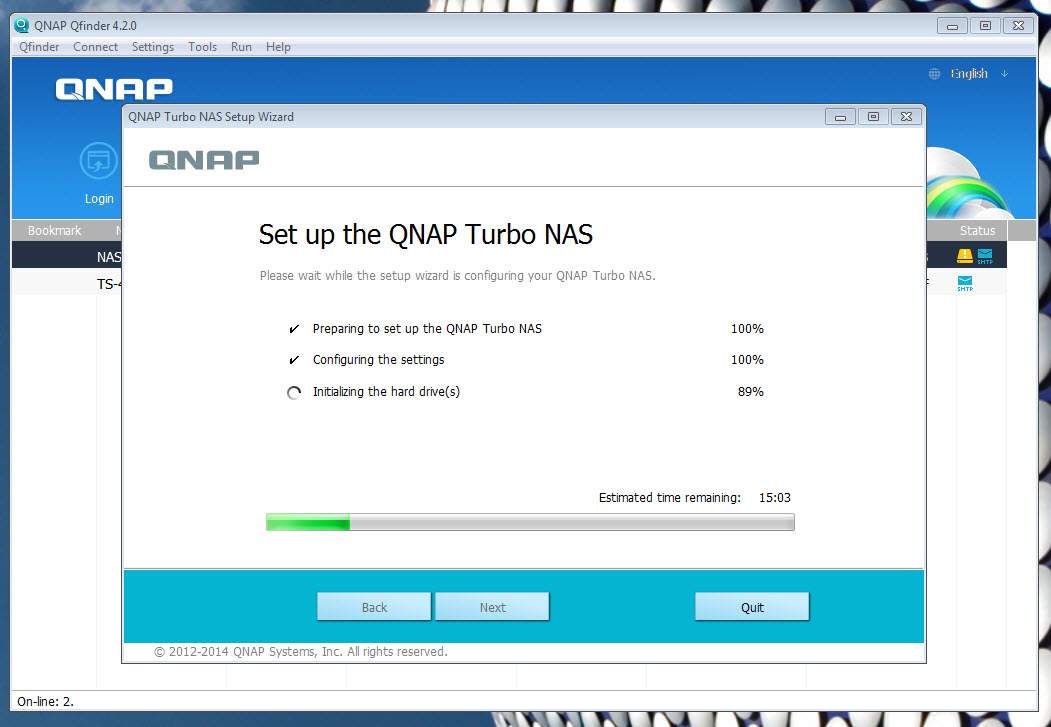1051x727 pixels.
Task: Minimize the Qfinder main window
Action: click(952, 25)
